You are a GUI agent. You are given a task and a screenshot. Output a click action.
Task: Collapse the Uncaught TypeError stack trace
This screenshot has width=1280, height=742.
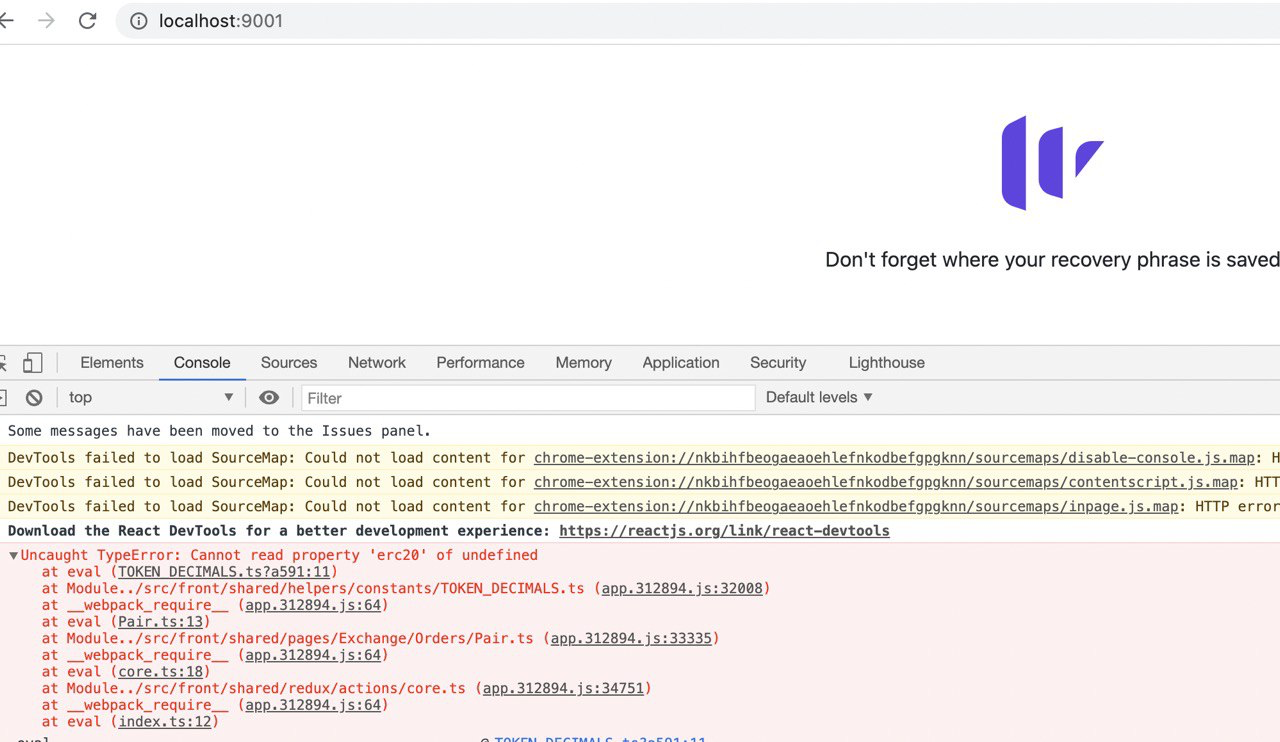(x=13, y=555)
